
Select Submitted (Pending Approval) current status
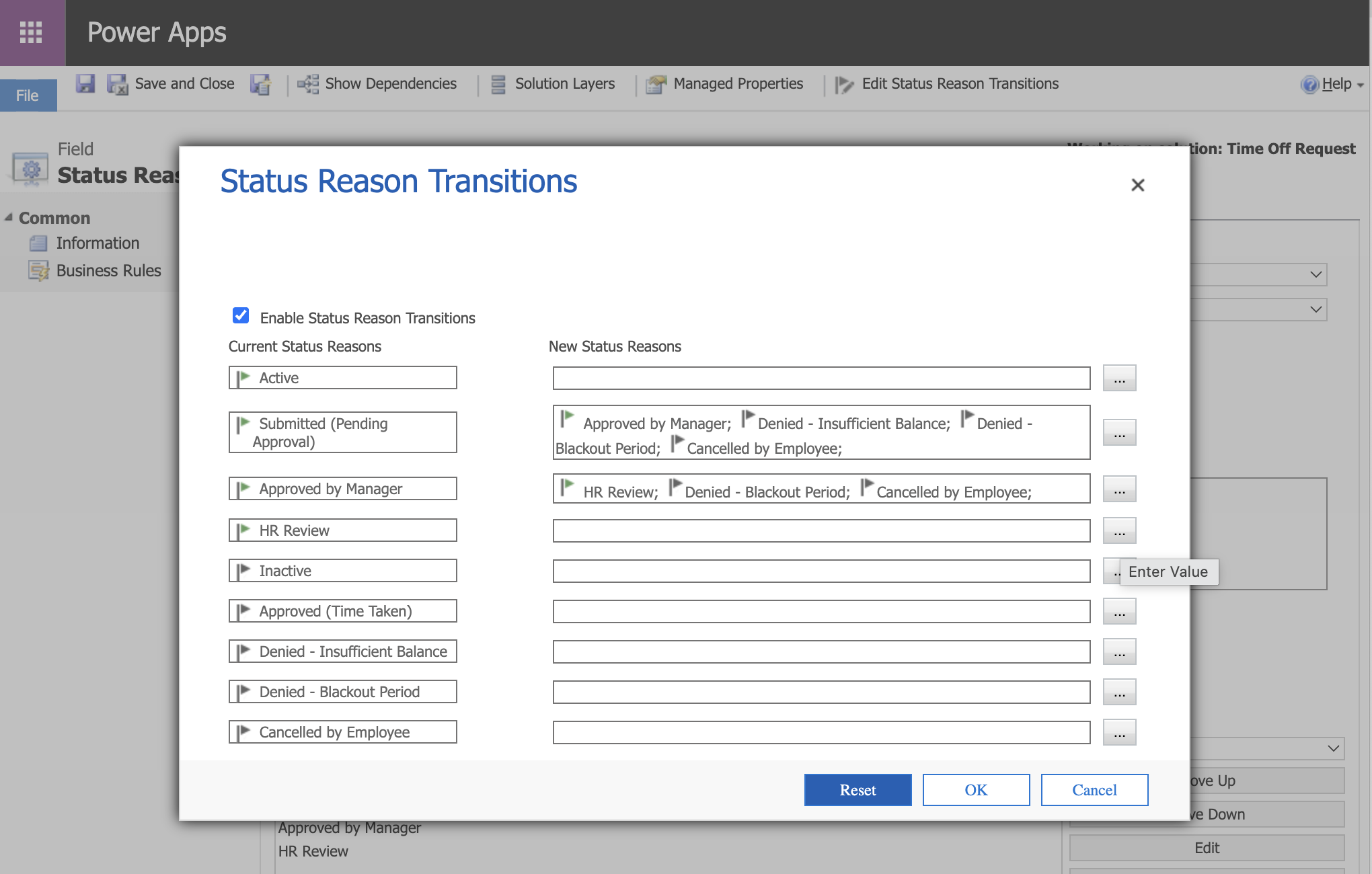point(342,432)
